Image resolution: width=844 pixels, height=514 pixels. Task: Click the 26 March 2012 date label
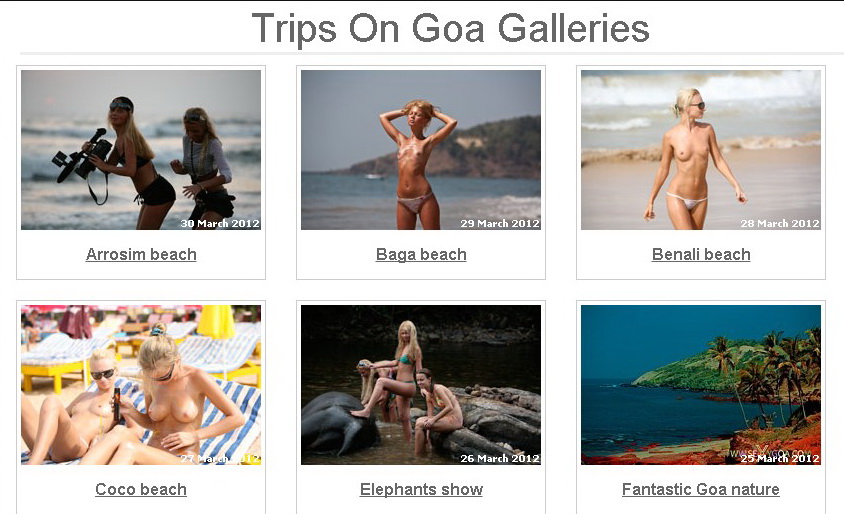coord(500,459)
